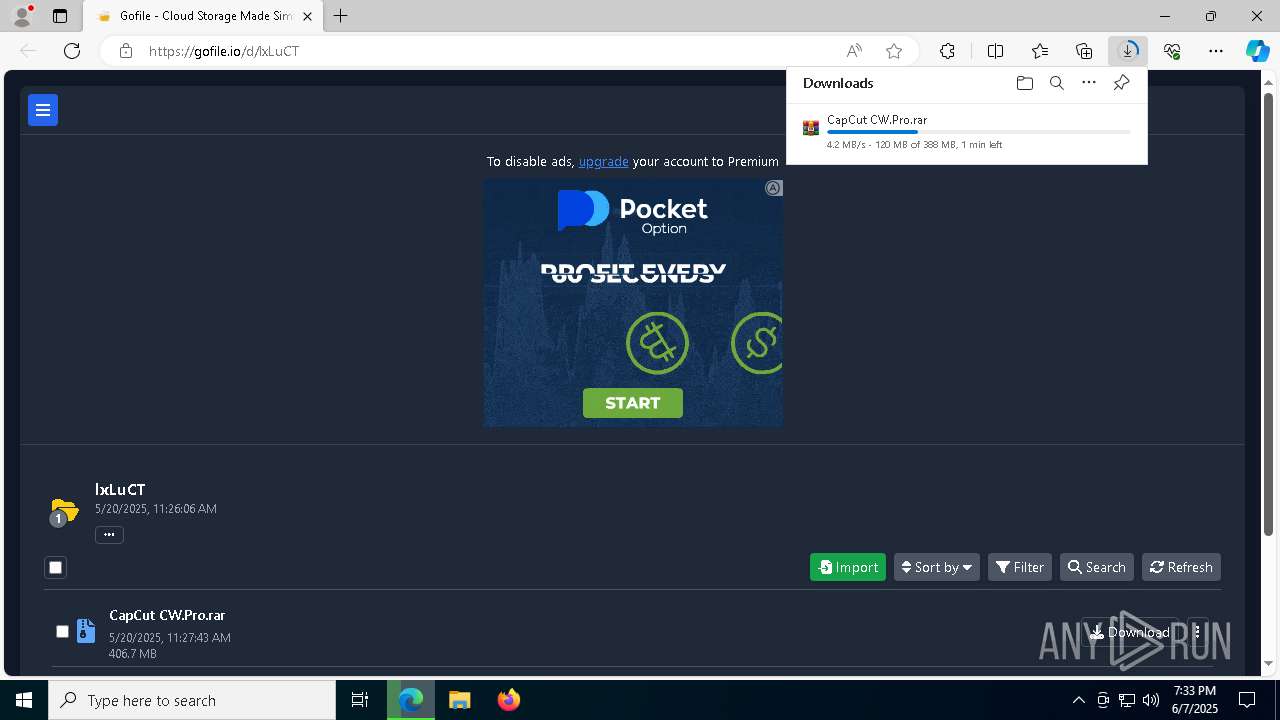Search downloads in the Downloads panel
The image size is (1280, 720).
click(1056, 83)
